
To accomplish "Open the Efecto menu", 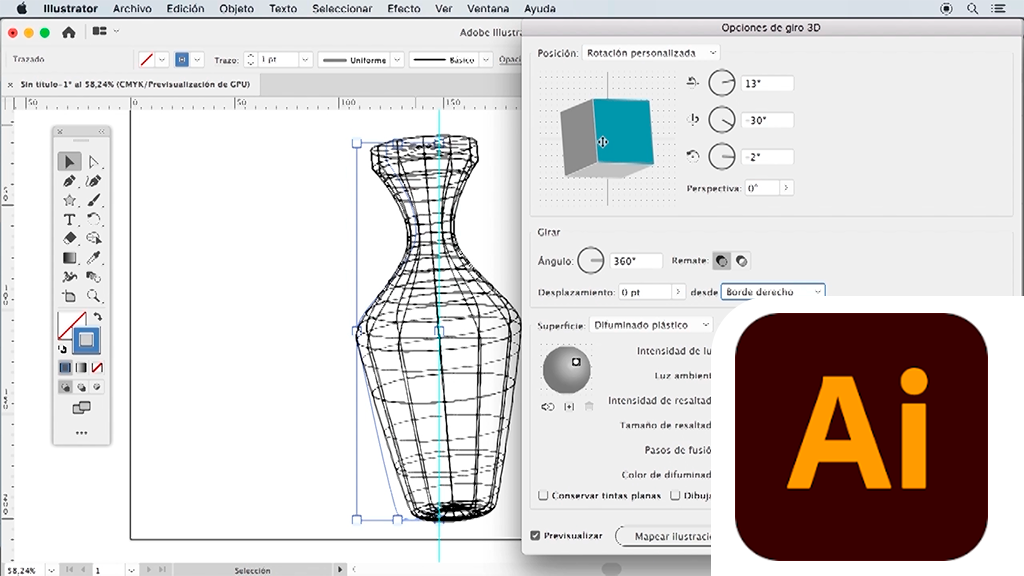I will (x=403, y=9).
